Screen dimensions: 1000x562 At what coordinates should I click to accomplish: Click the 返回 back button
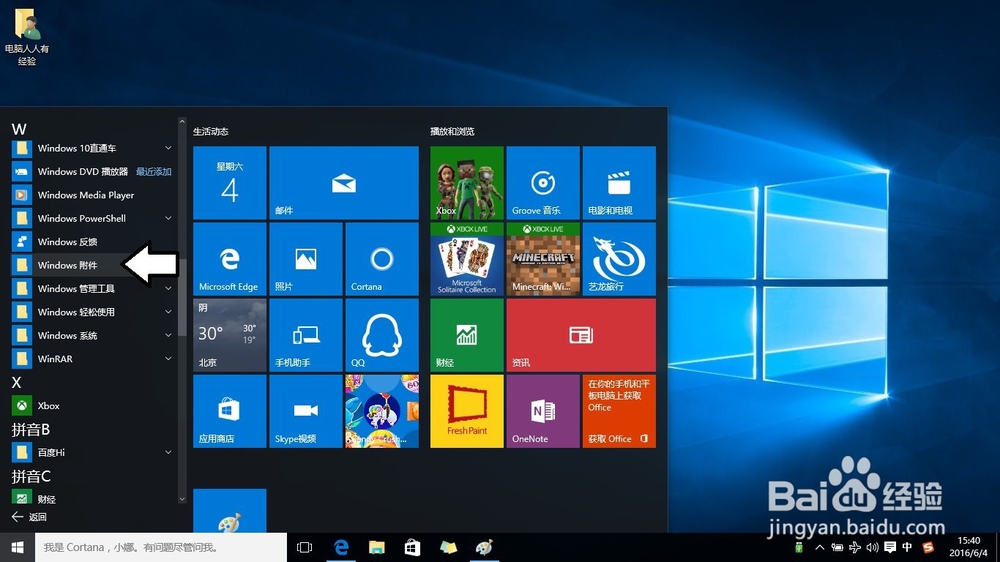pyautogui.click(x=29, y=517)
